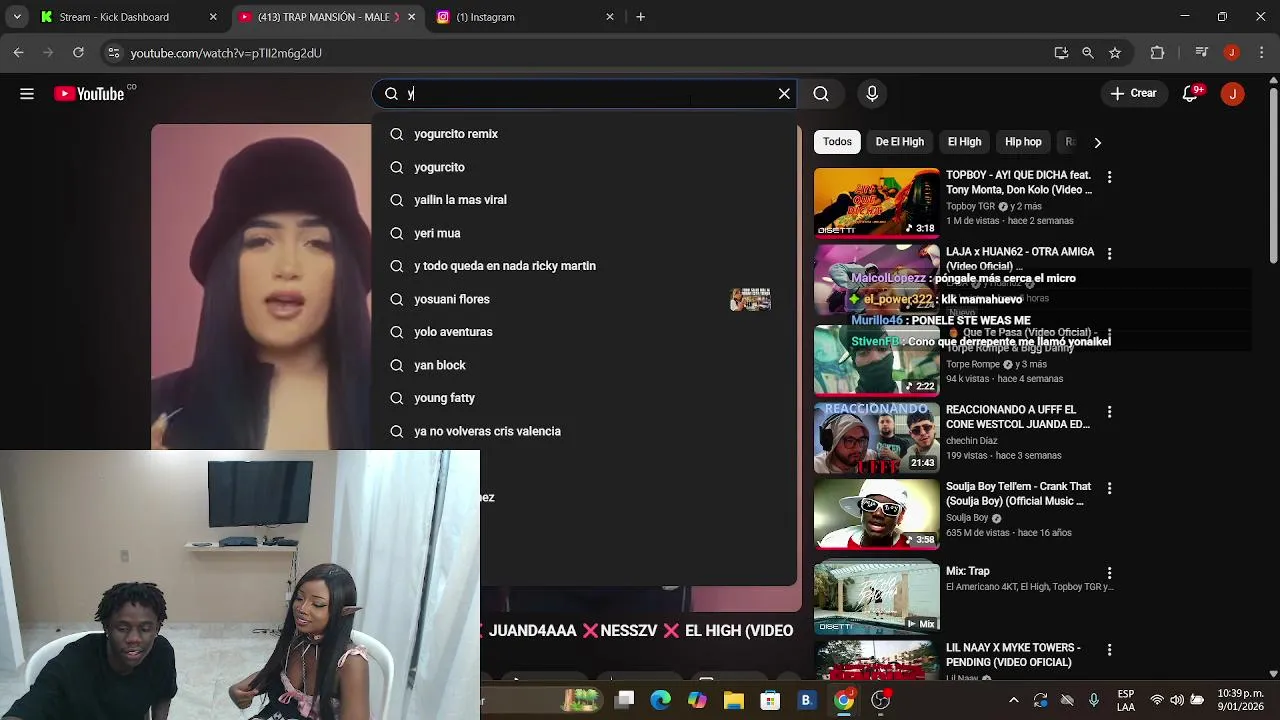Pick suggestion 'yogurcito'
Screen dimensions: 1280x720
coord(585,167)
